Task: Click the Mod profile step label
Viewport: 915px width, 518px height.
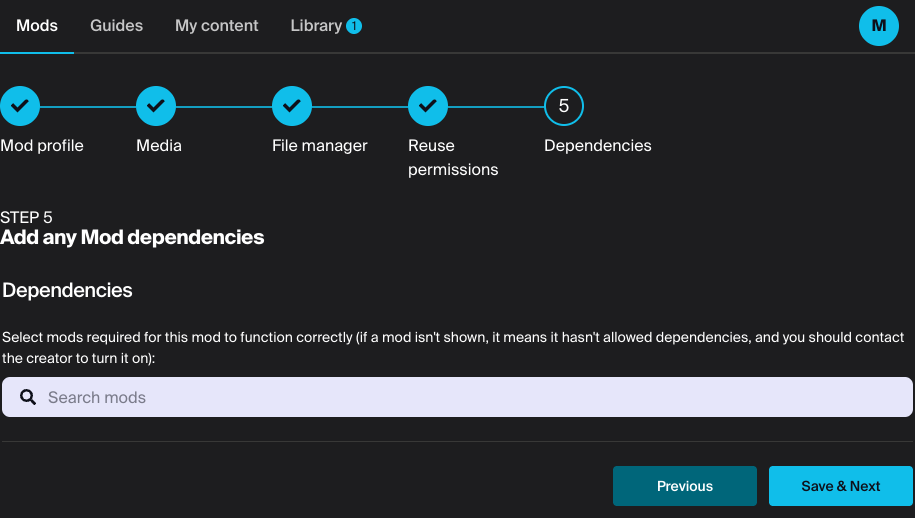Action: coord(42,145)
